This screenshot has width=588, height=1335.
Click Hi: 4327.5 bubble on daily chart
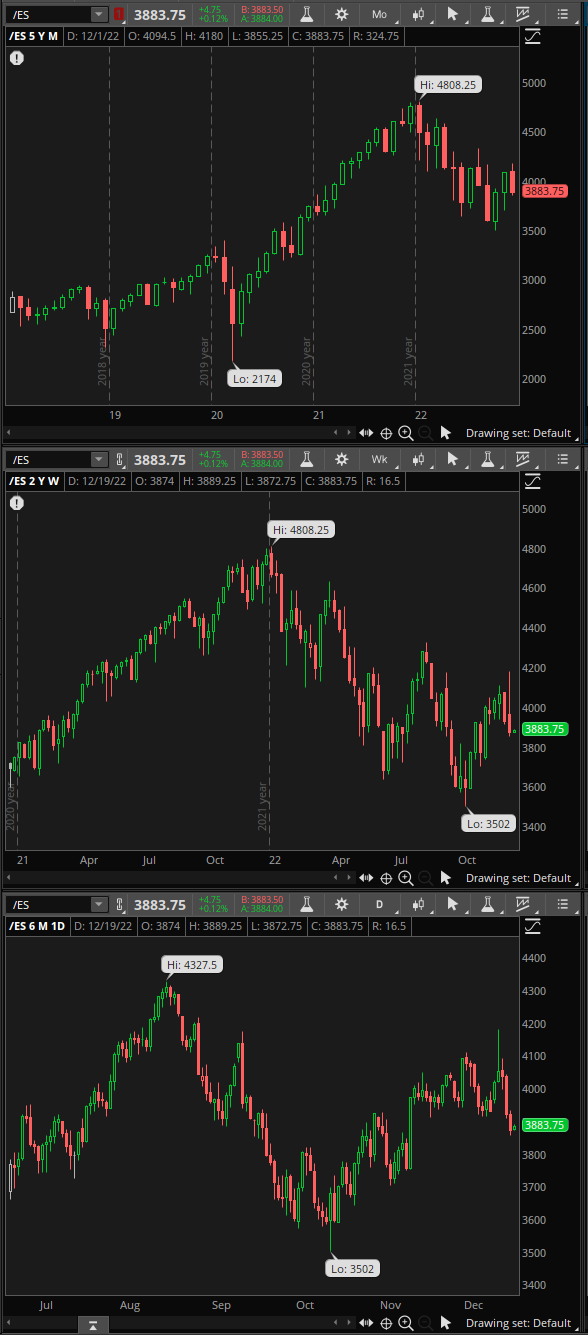pyautogui.click(x=192, y=965)
